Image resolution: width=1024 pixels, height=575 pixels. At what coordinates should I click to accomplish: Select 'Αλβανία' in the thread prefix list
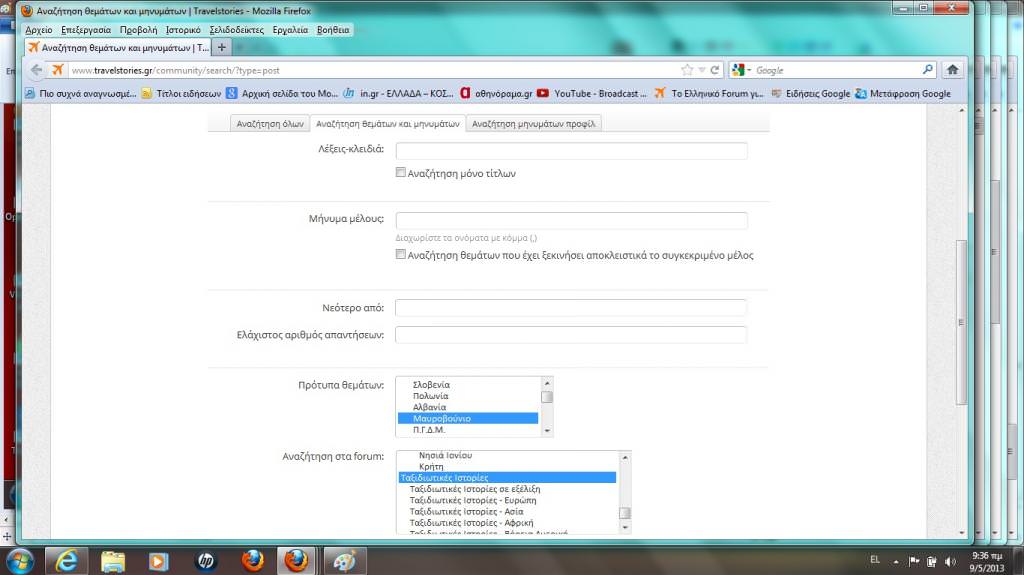coord(429,407)
